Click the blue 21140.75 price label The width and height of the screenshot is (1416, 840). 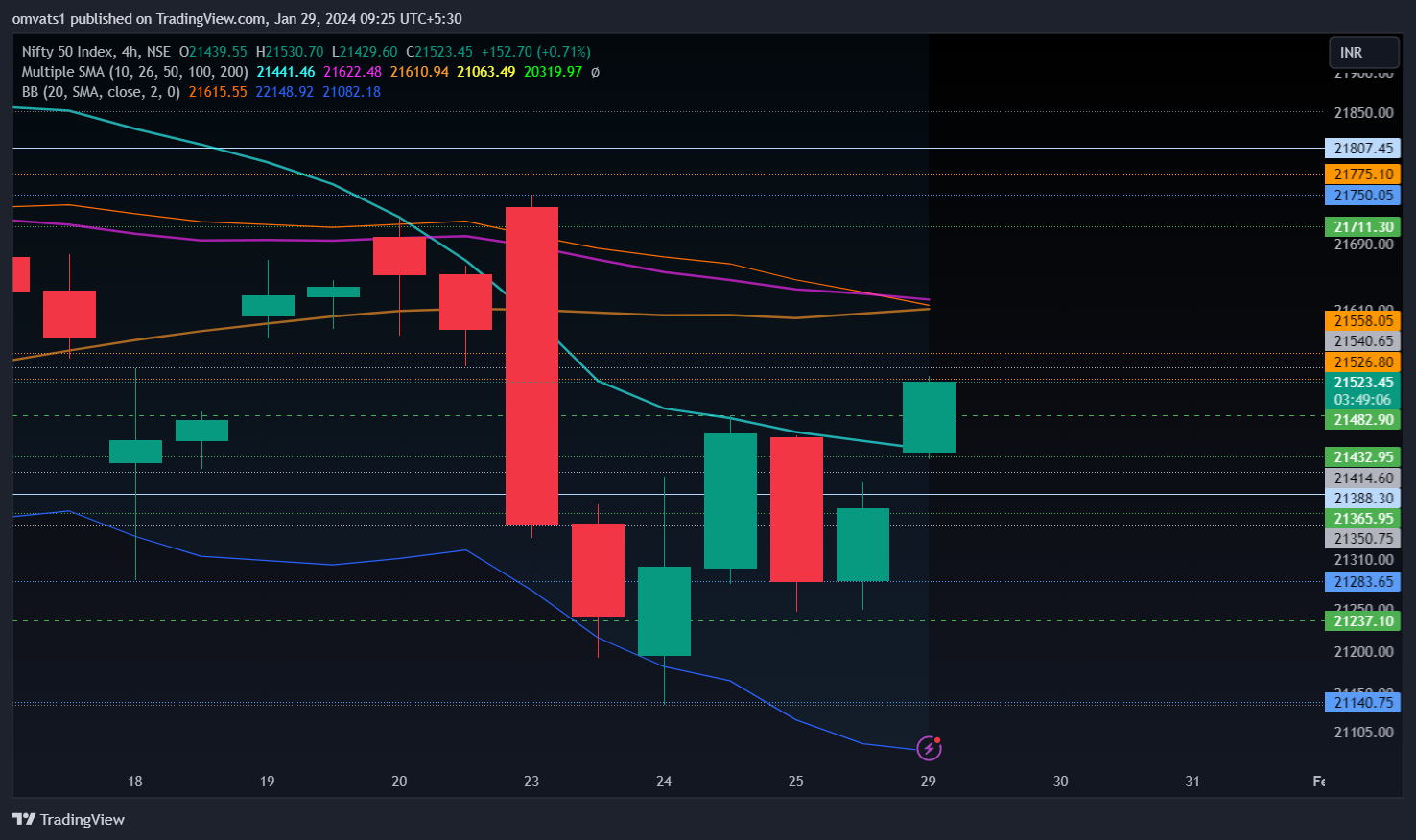[x=1363, y=703]
